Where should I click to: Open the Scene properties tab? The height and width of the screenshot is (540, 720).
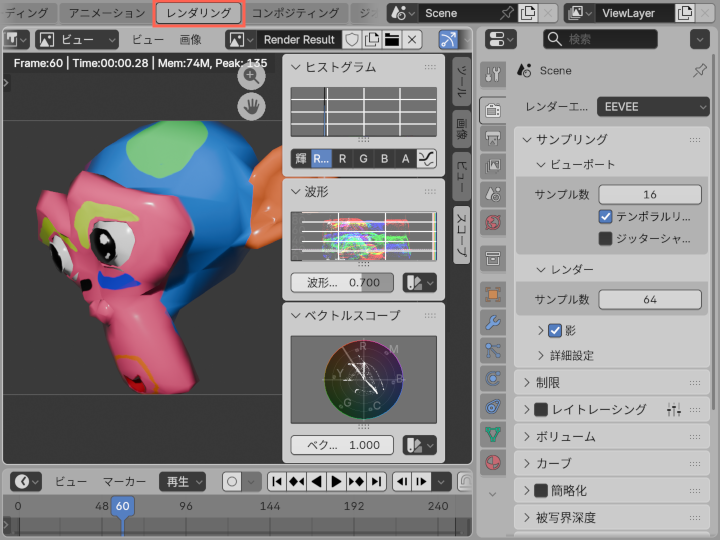click(493, 194)
